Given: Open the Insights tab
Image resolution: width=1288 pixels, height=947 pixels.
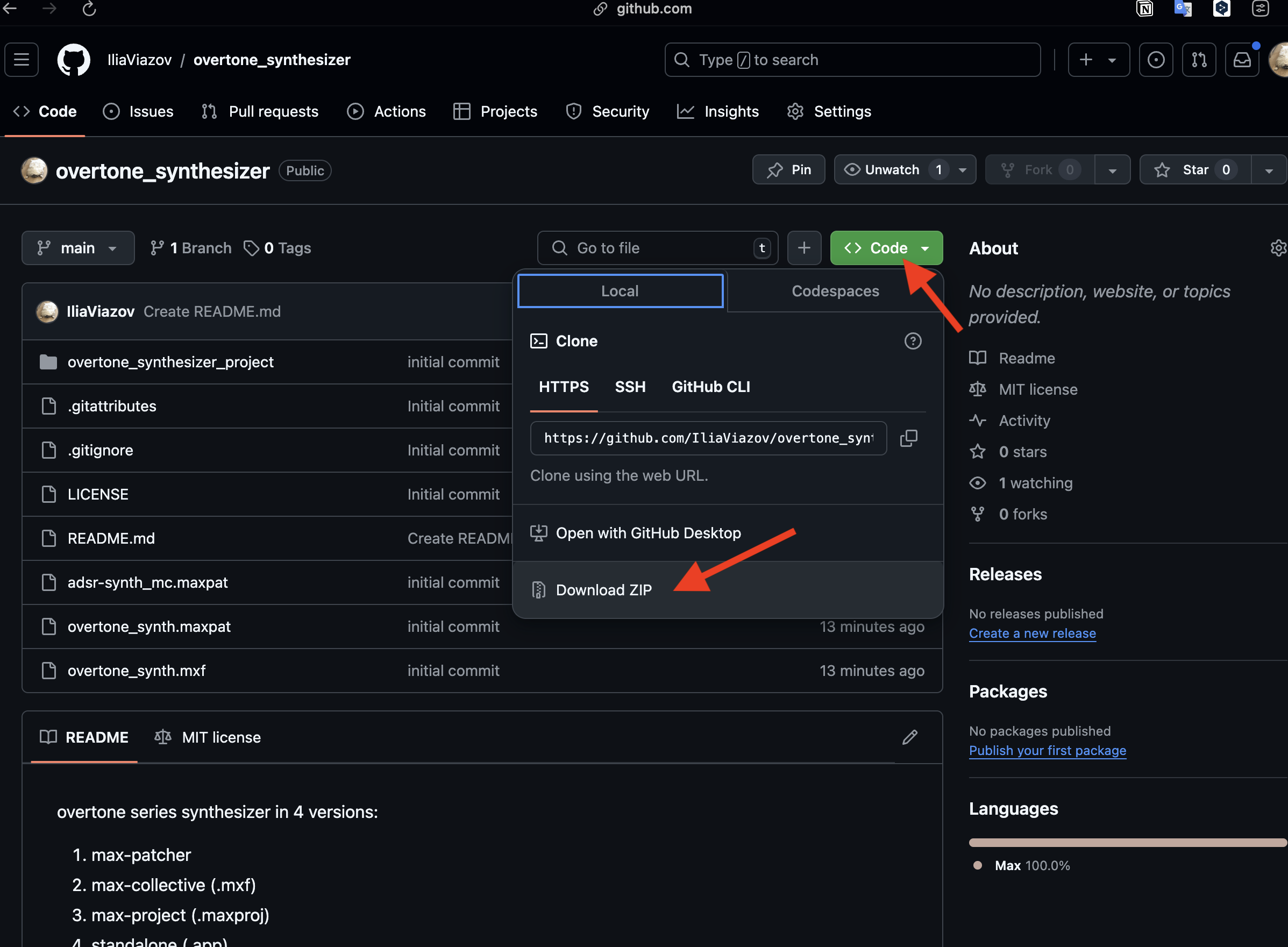Looking at the screenshot, I should tap(717, 111).
